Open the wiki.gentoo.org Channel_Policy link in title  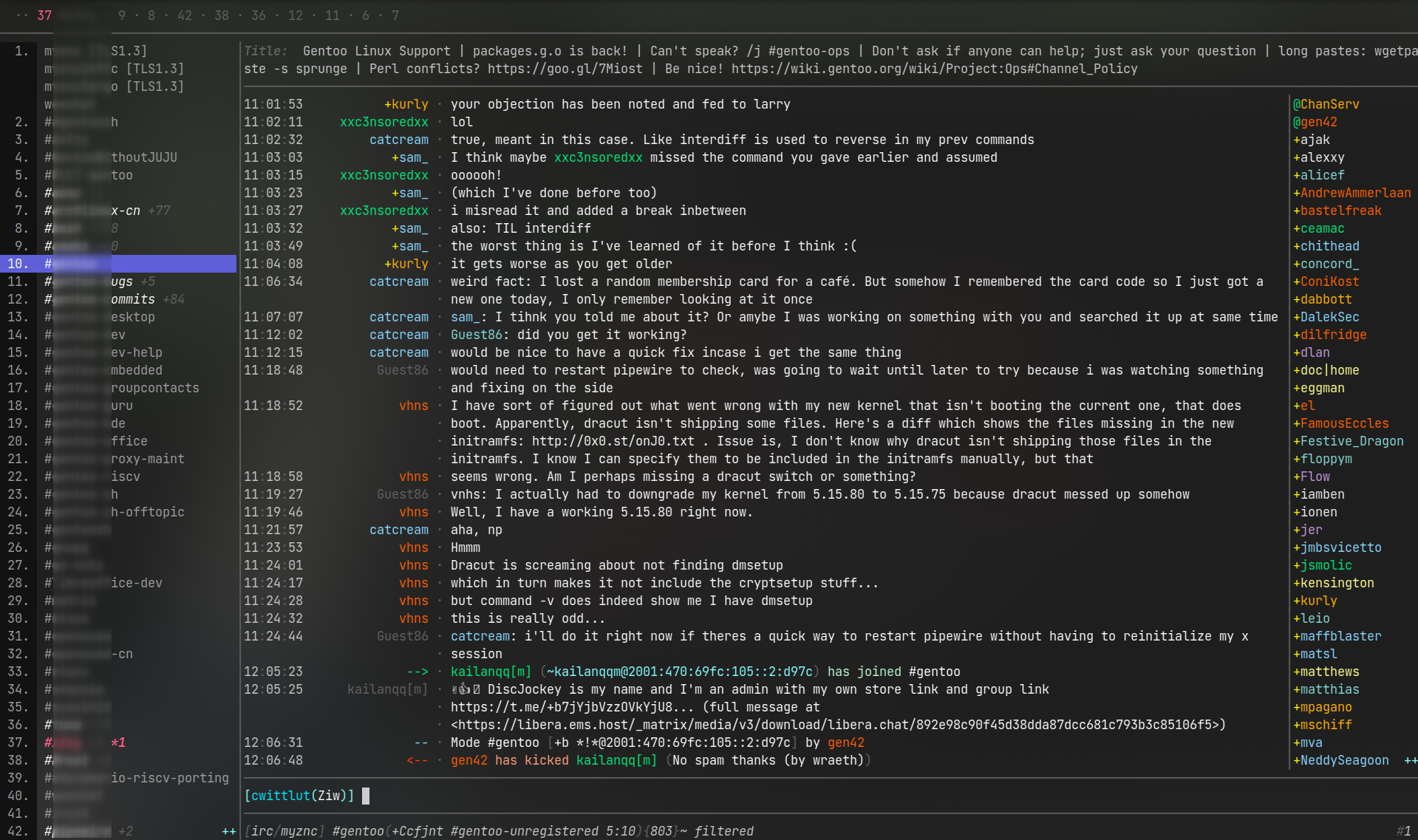[x=935, y=69]
